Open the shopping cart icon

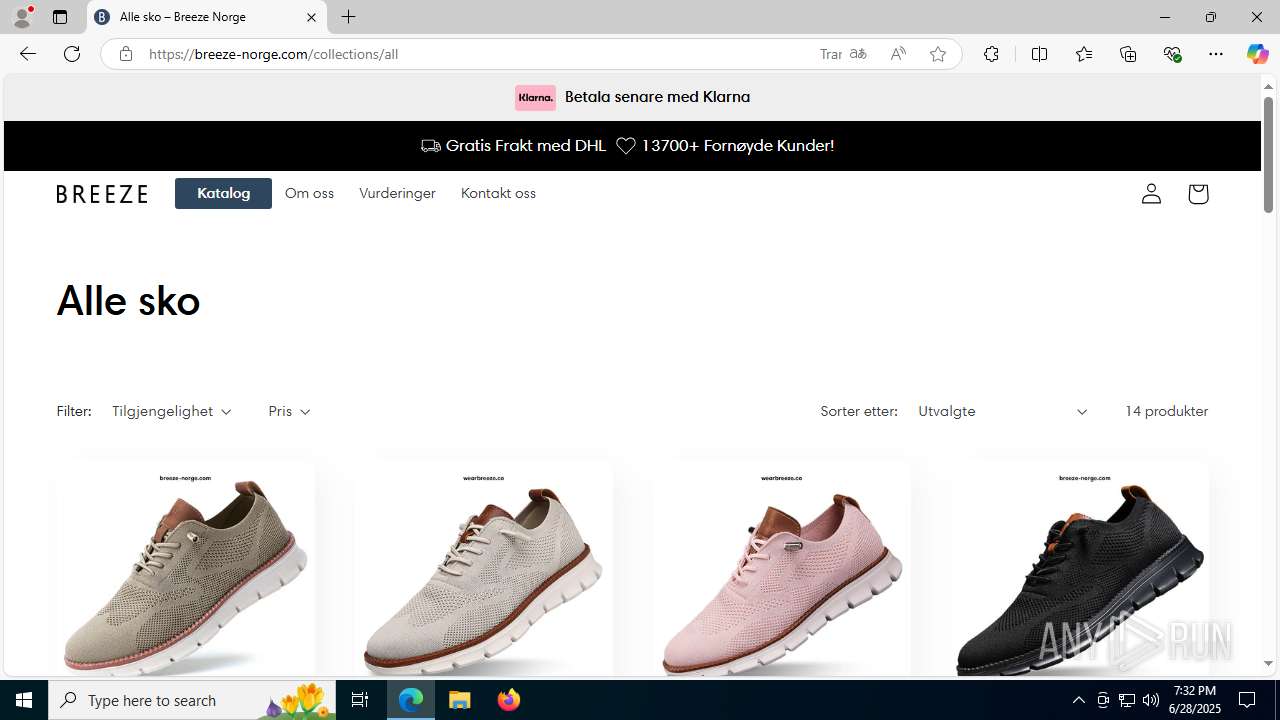[1198, 193]
